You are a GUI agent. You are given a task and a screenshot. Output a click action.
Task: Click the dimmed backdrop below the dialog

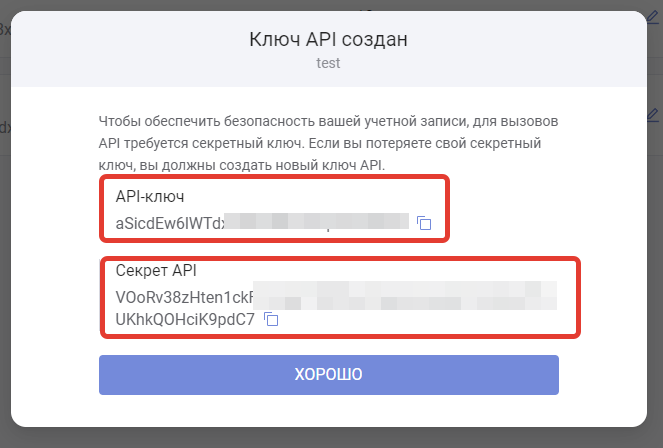(330, 438)
